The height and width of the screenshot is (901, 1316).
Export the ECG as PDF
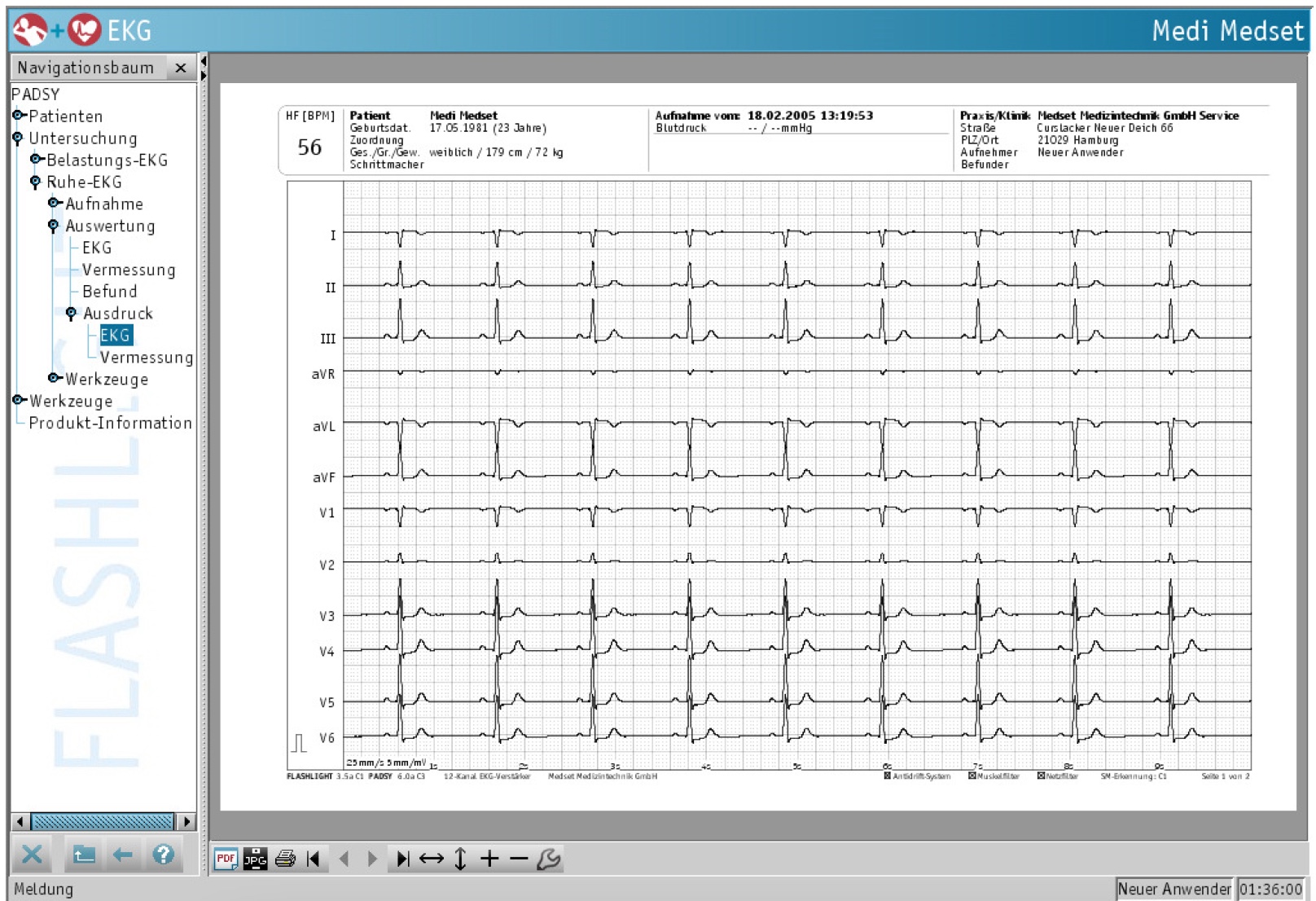pyautogui.click(x=226, y=858)
